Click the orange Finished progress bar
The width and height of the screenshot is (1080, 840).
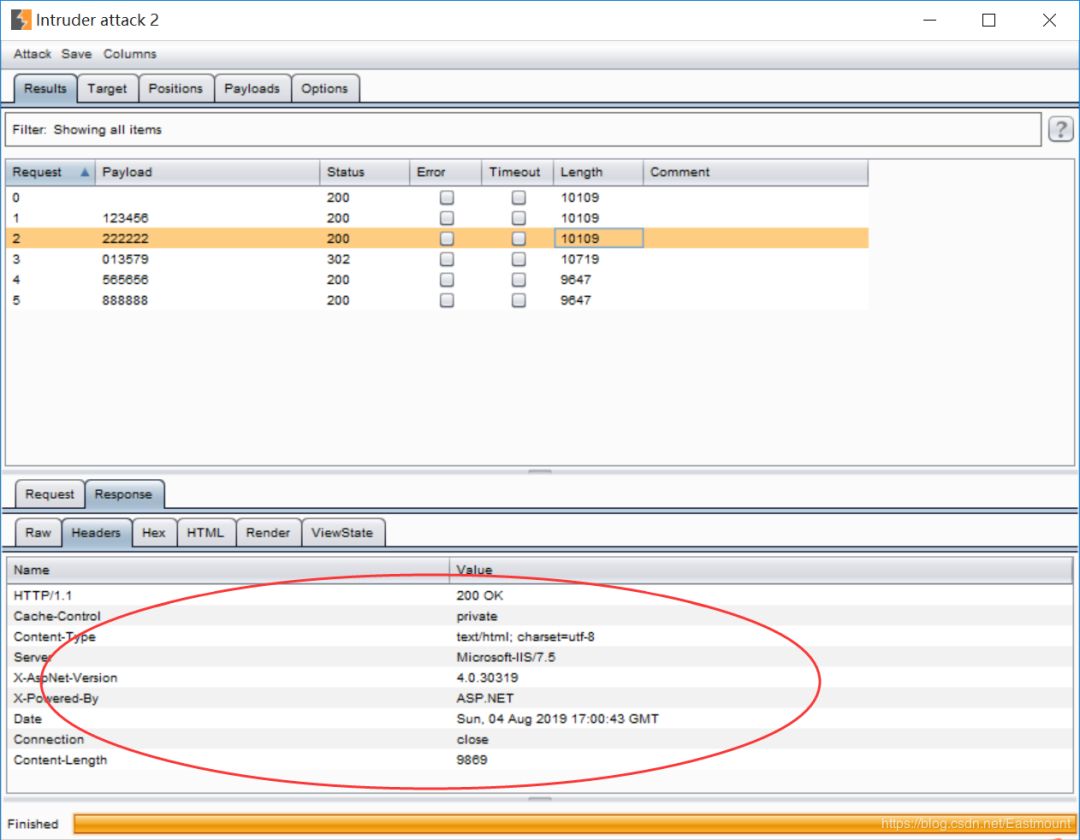coord(570,824)
